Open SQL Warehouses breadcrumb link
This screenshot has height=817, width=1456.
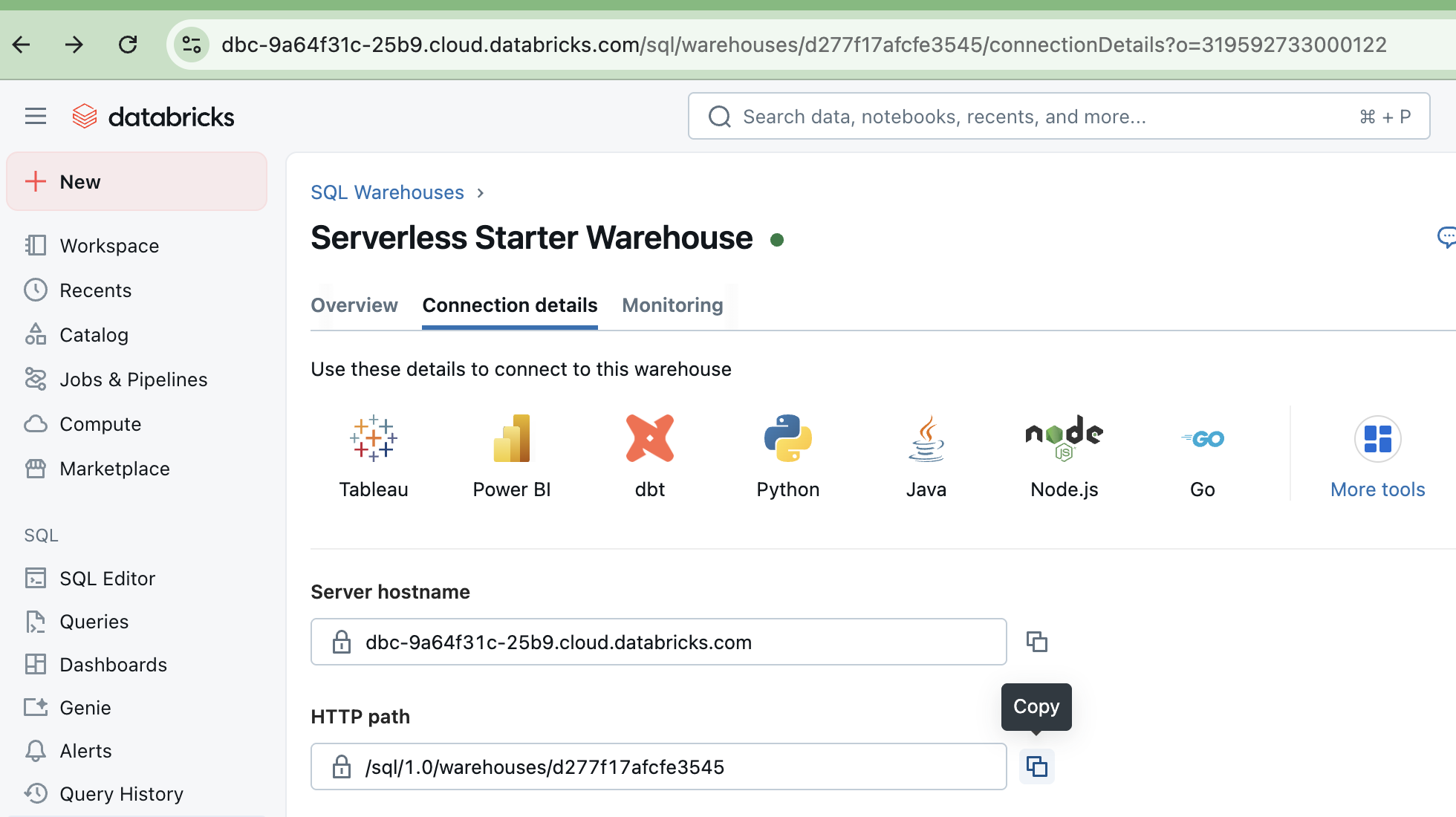click(x=387, y=192)
